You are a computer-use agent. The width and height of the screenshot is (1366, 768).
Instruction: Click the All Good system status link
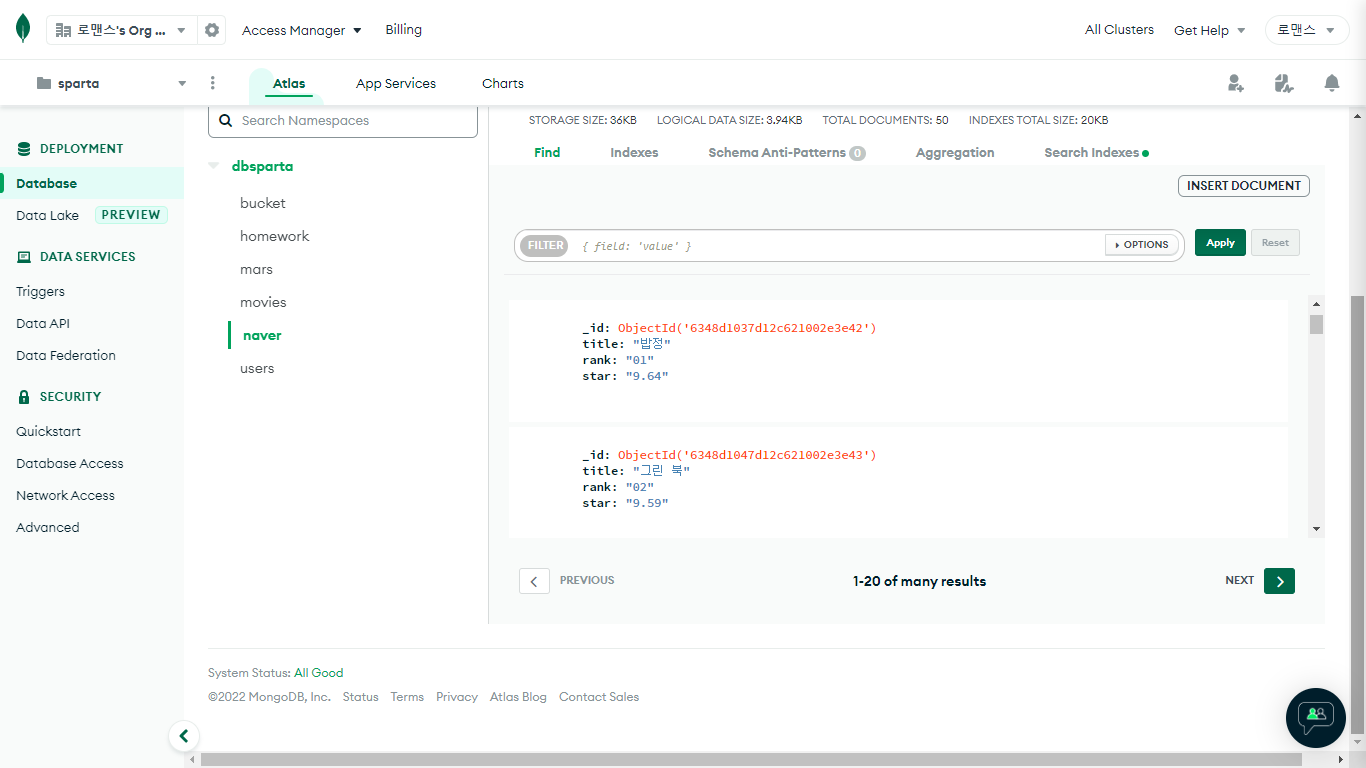(318, 673)
